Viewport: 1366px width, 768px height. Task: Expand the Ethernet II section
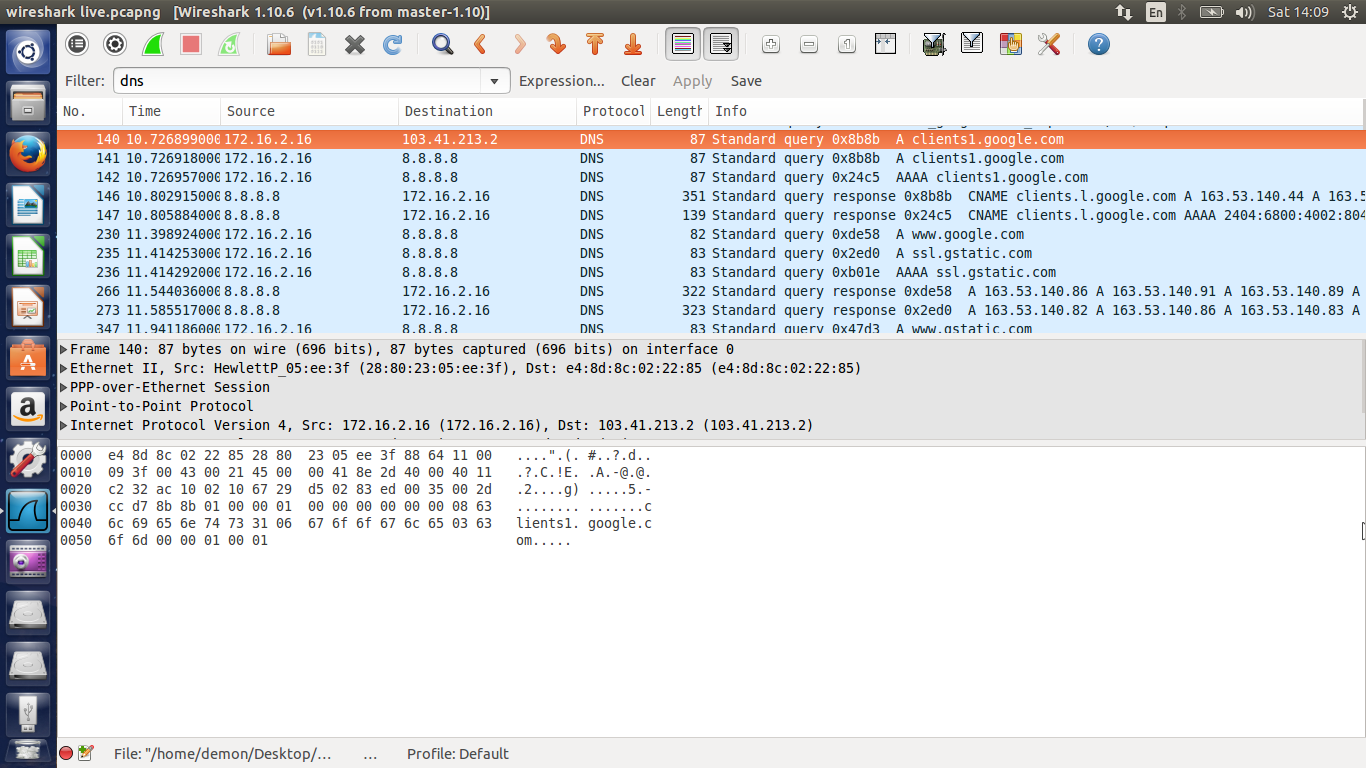click(63, 368)
